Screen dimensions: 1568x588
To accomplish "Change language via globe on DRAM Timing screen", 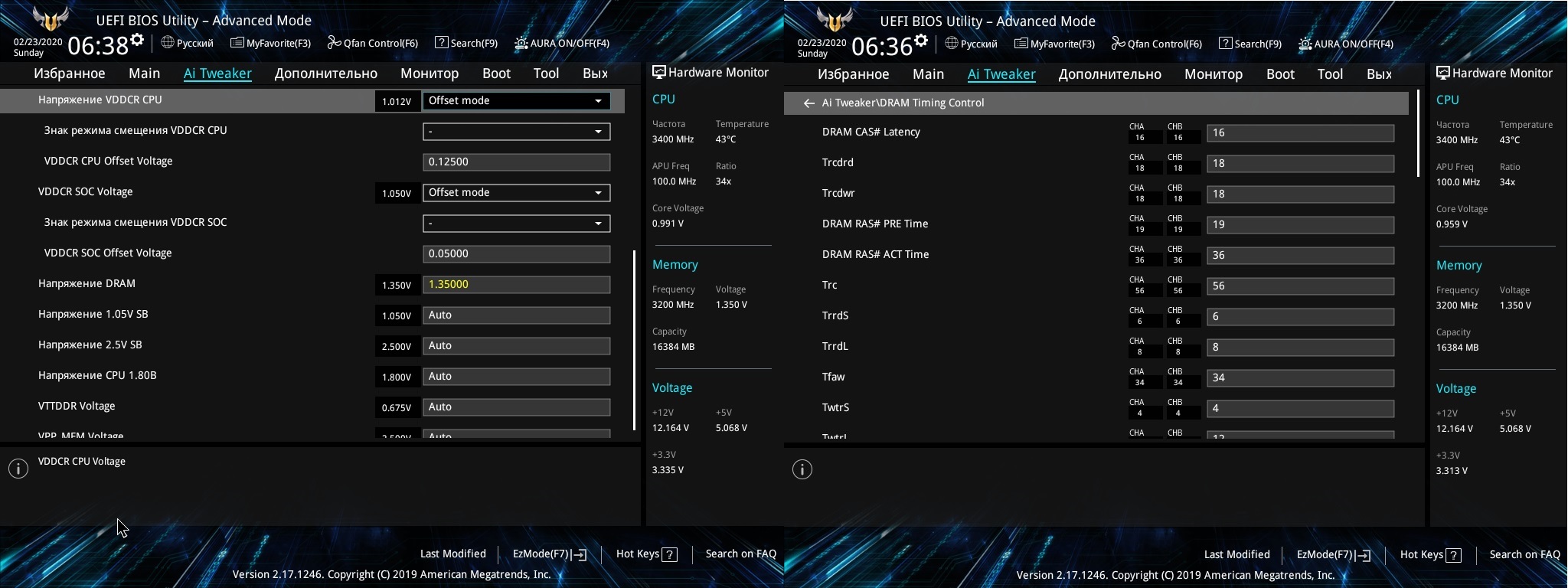I will point(952,44).
